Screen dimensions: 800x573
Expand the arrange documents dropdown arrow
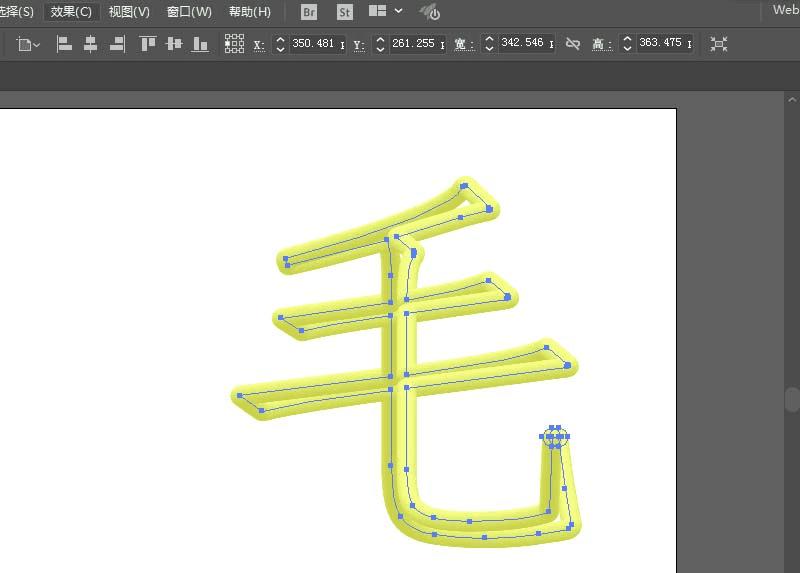coord(398,11)
